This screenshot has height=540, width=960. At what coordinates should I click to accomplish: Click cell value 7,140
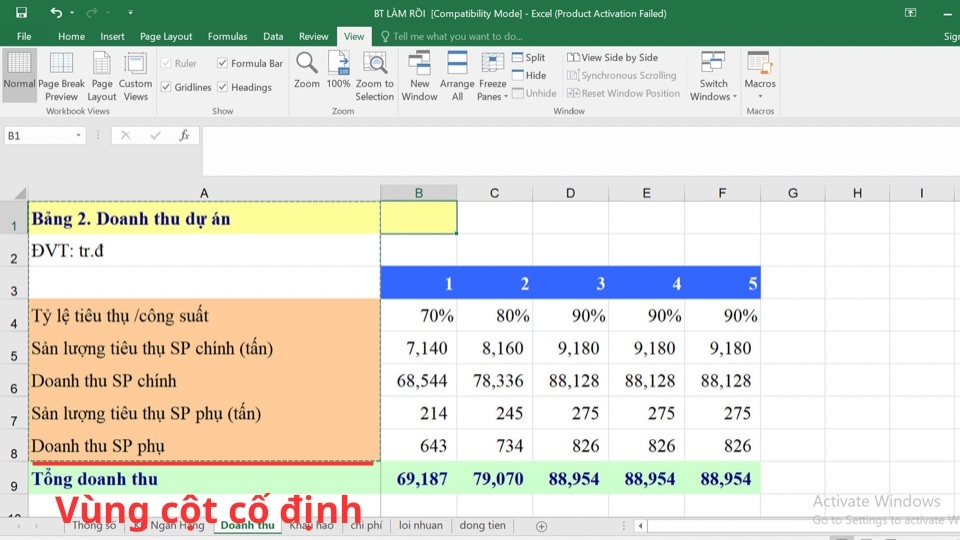pos(419,348)
